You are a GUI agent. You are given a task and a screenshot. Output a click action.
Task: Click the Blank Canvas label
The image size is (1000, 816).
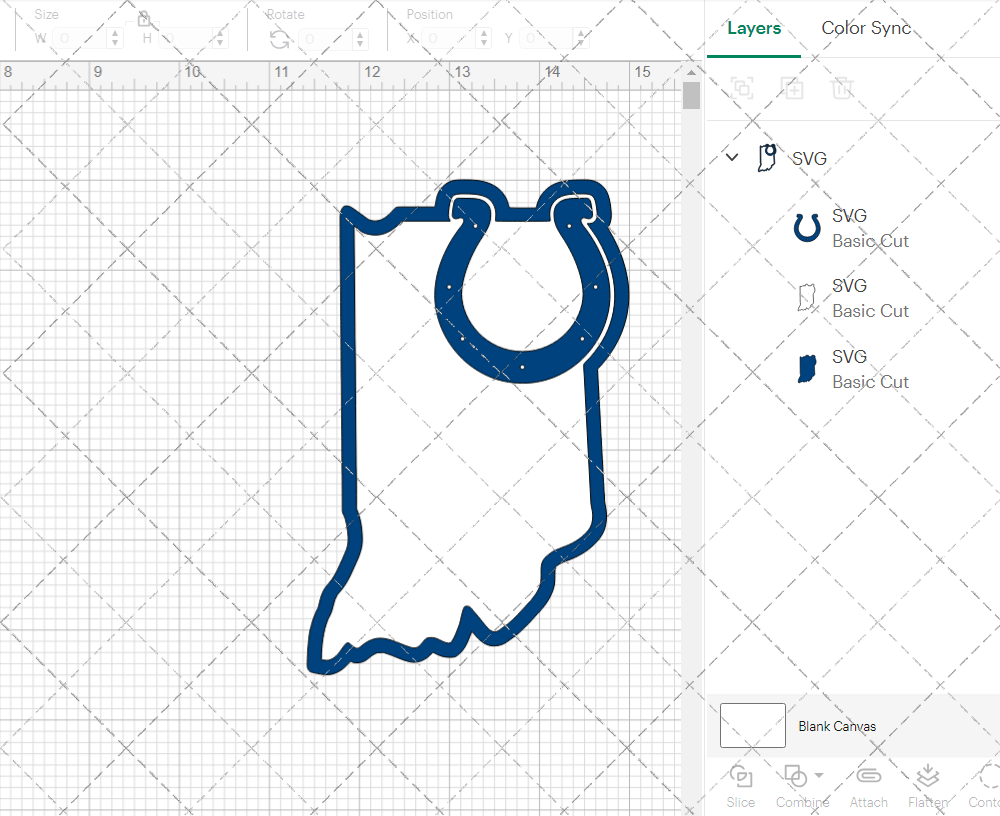point(837,726)
